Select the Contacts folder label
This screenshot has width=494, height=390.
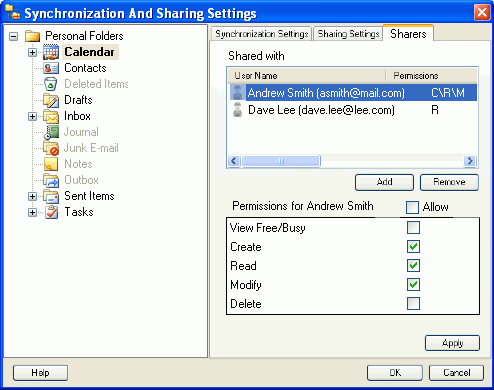click(85, 68)
